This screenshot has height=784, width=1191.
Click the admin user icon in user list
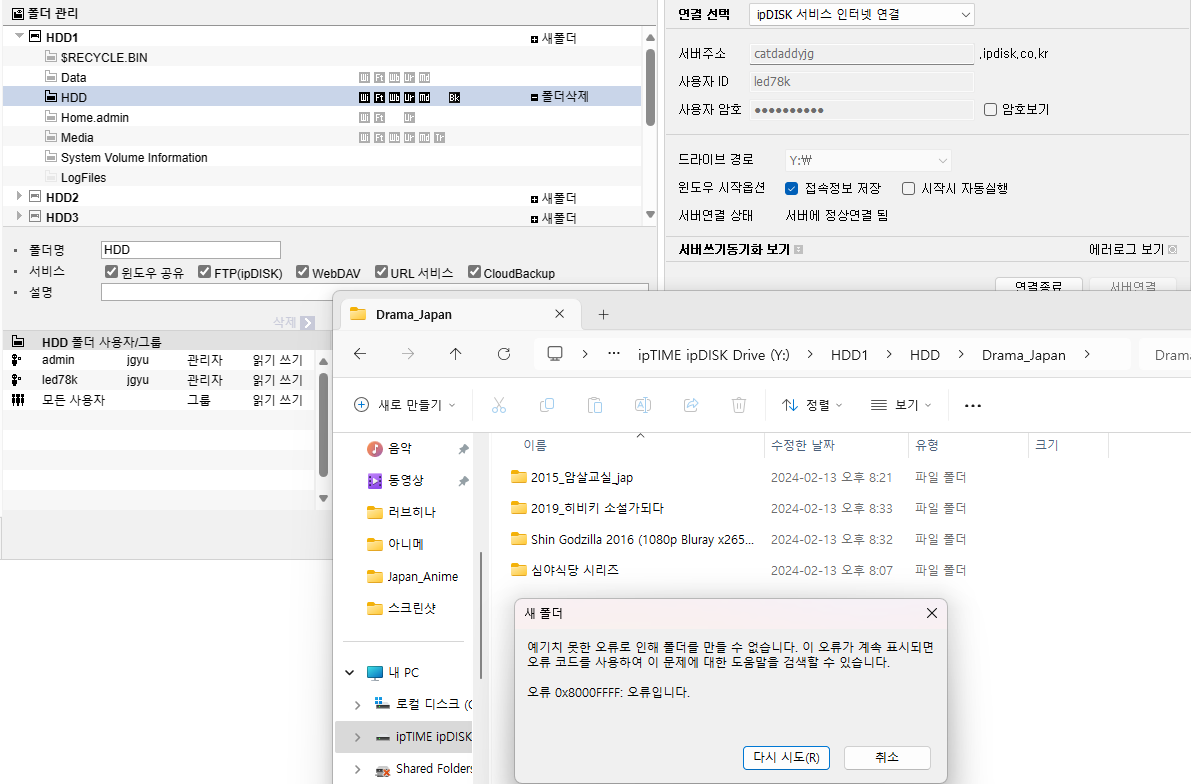pyautogui.click(x=17, y=360)
